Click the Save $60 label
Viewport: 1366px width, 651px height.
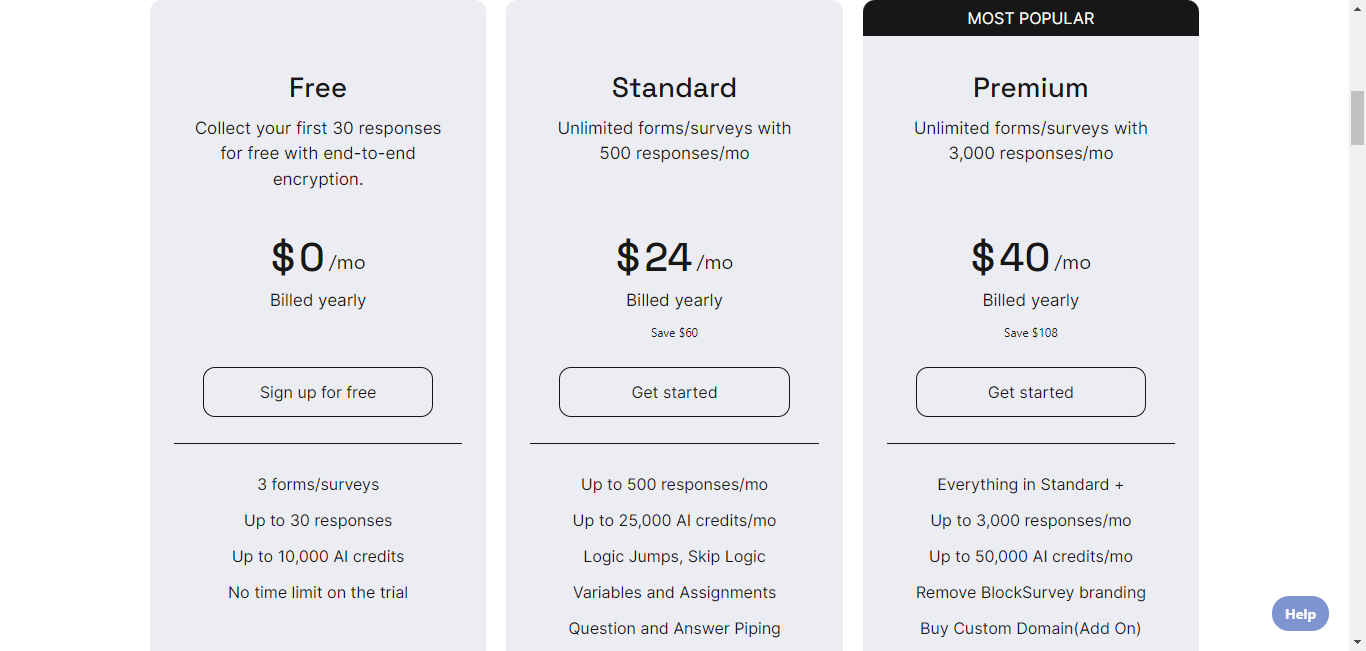point(674,333)
